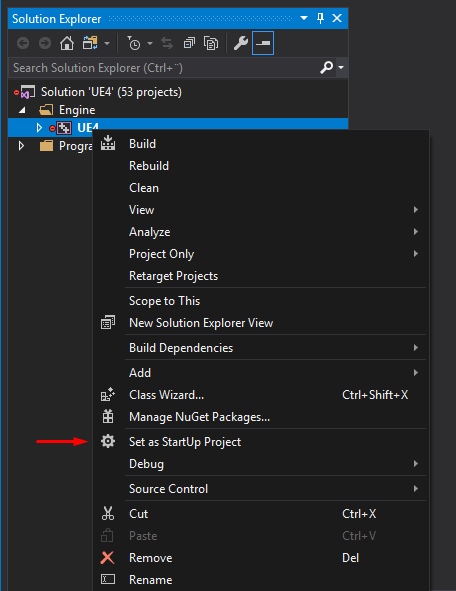Click the Home icon in Solution Explorer toolbar
The width and height of the screenshot is (456, 591).
coord(67,43)
